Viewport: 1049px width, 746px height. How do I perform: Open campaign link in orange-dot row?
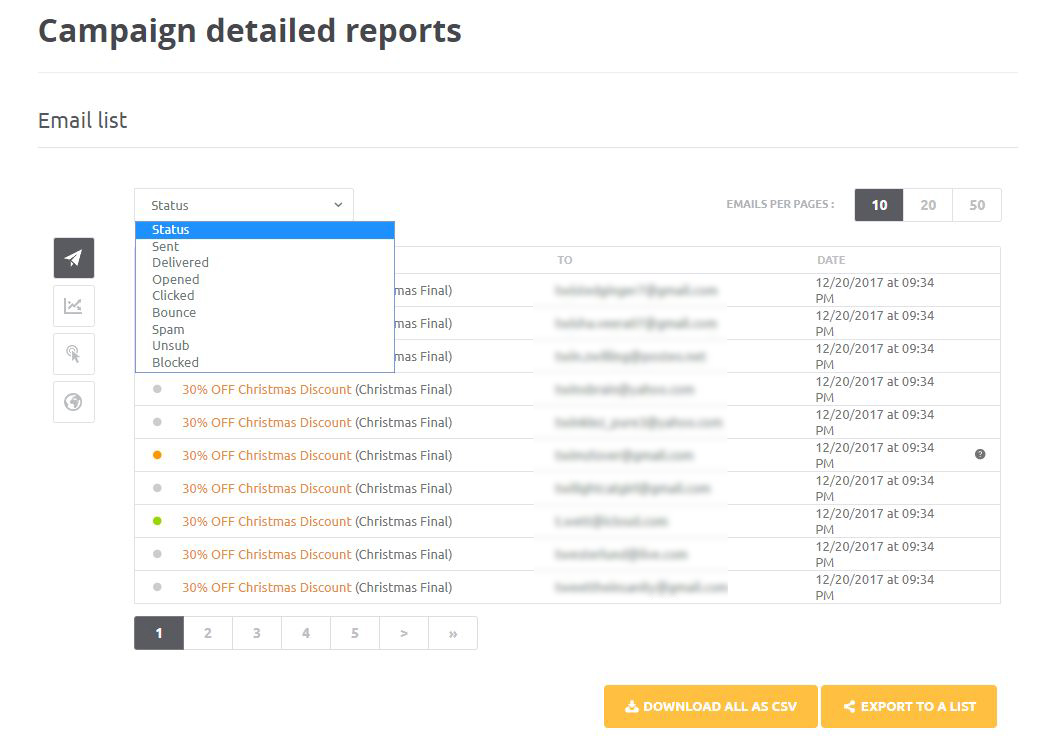[x=266, y=455]
